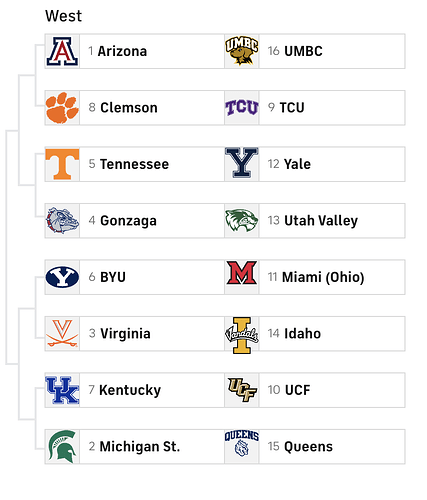
Task: Select the Clemson tiger paw logo
Action: click(62, 108)
